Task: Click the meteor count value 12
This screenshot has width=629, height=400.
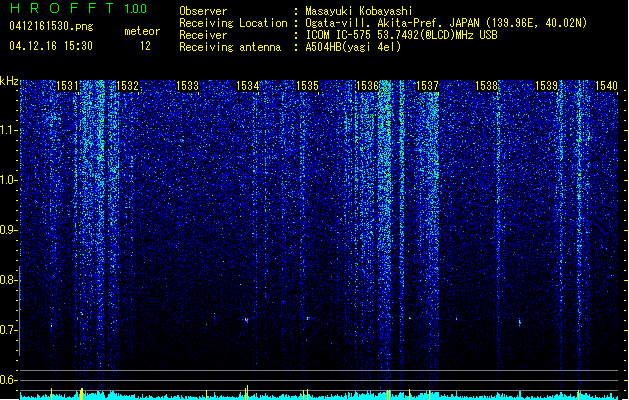Action: coord(145,46)
